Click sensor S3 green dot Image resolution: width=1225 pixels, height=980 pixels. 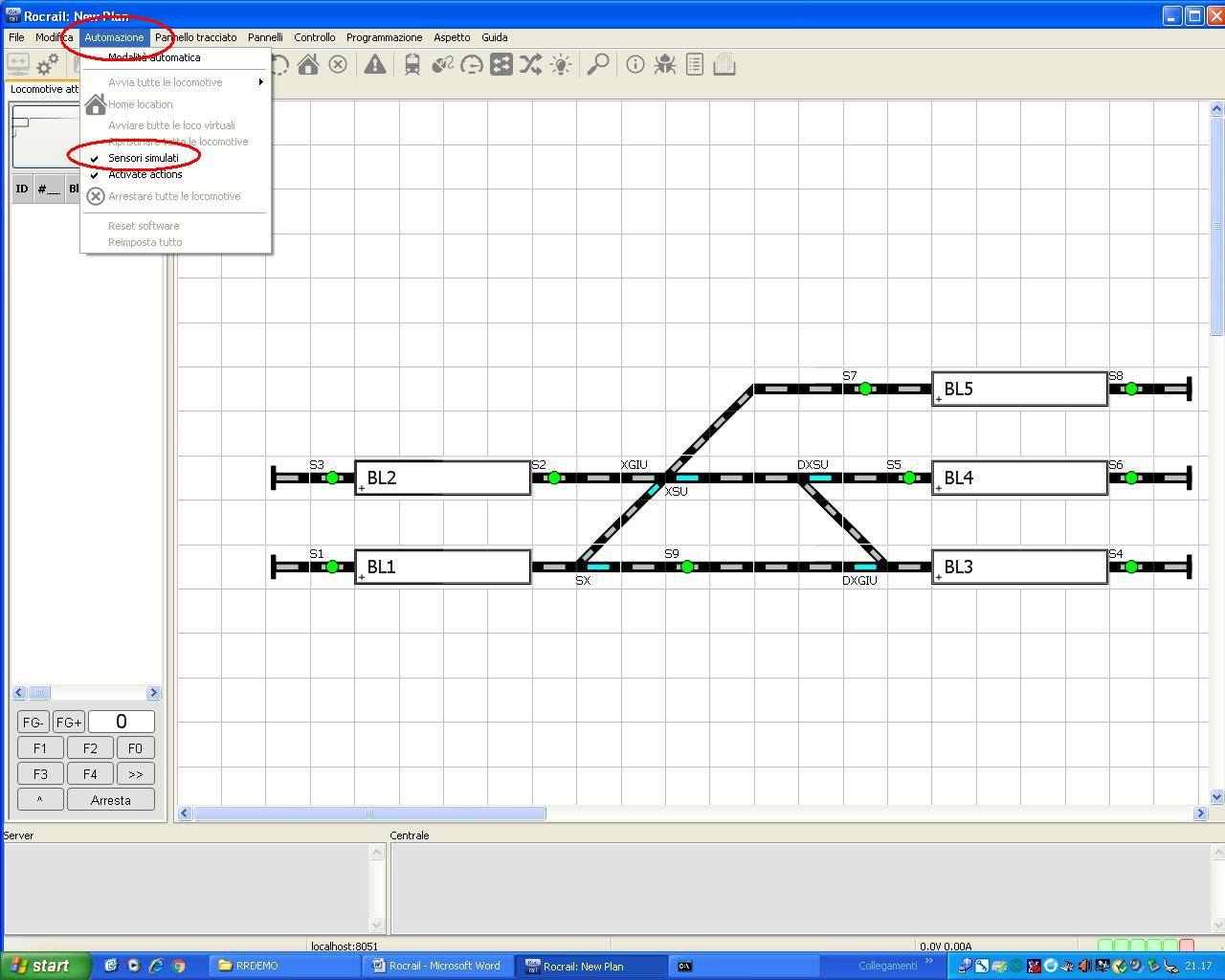click(x=332, y=478)
